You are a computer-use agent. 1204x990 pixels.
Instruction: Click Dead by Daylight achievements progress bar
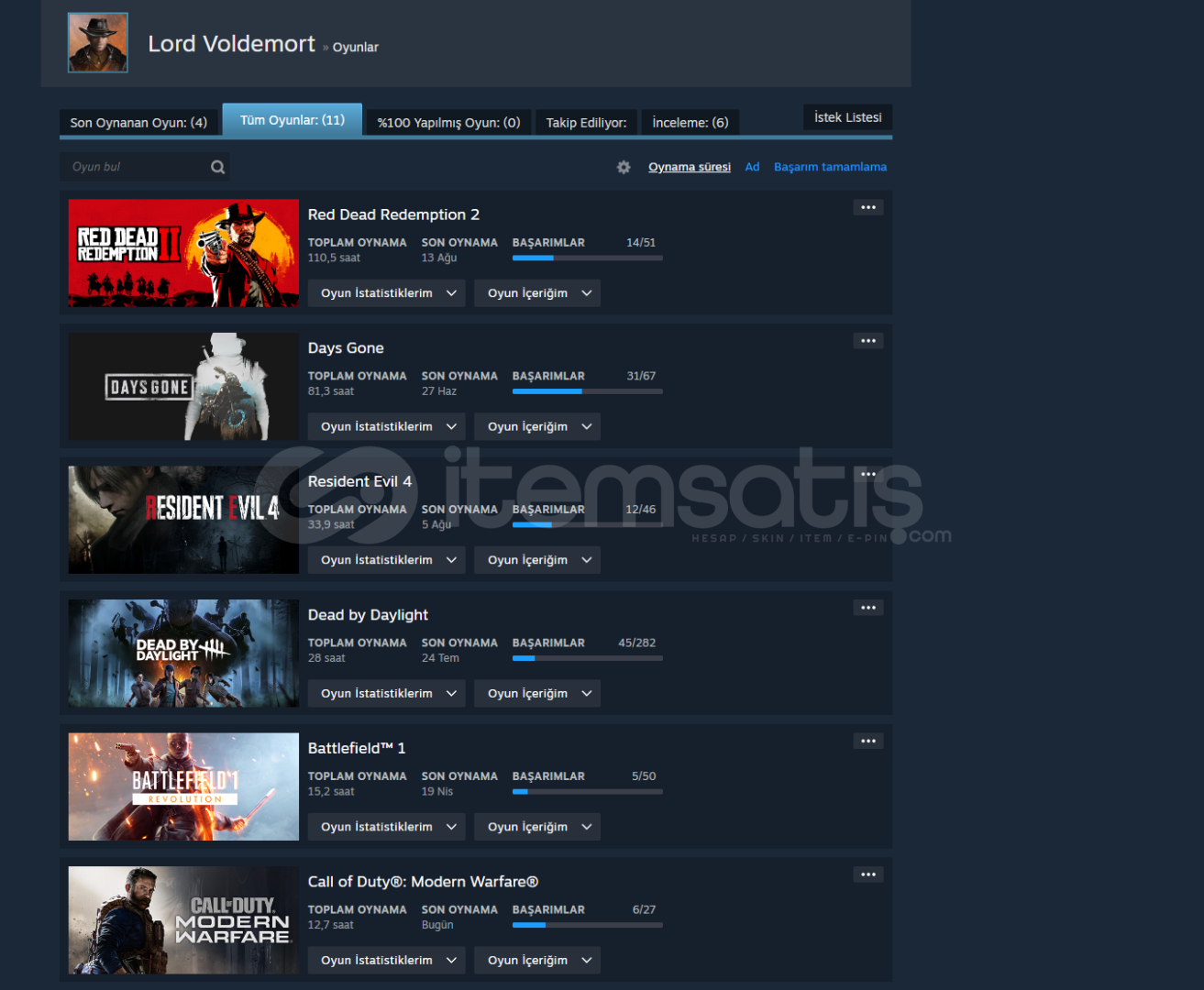[x=588, y=658]
